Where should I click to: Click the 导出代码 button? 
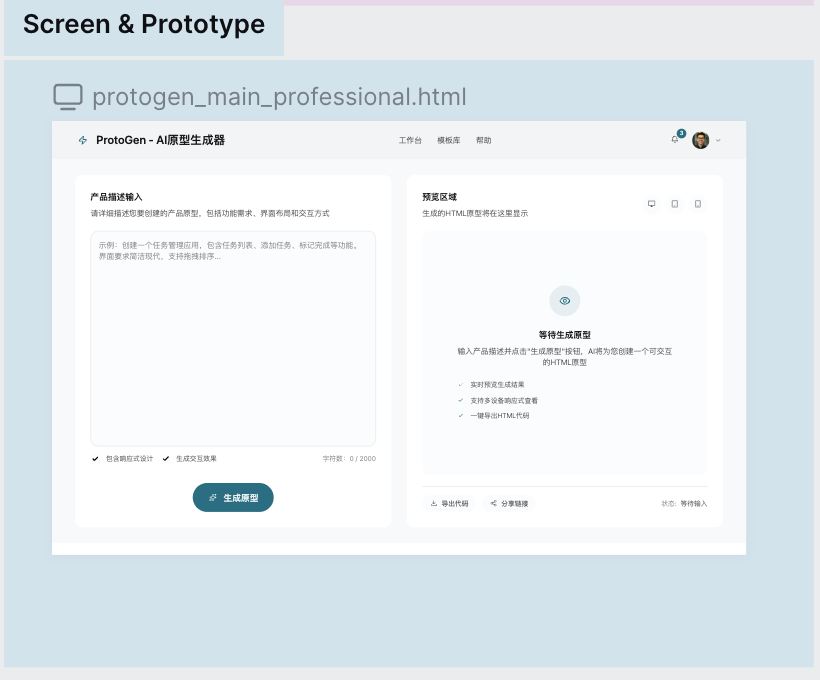(449, 503)
